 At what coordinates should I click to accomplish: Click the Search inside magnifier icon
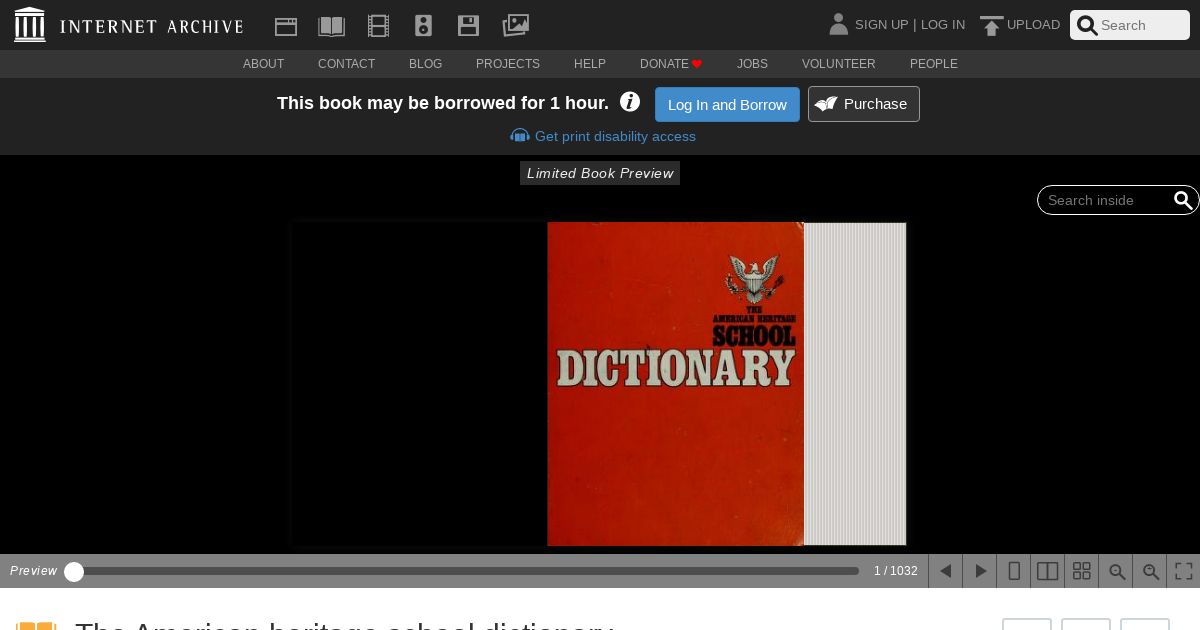click(x=1183, y=200)
